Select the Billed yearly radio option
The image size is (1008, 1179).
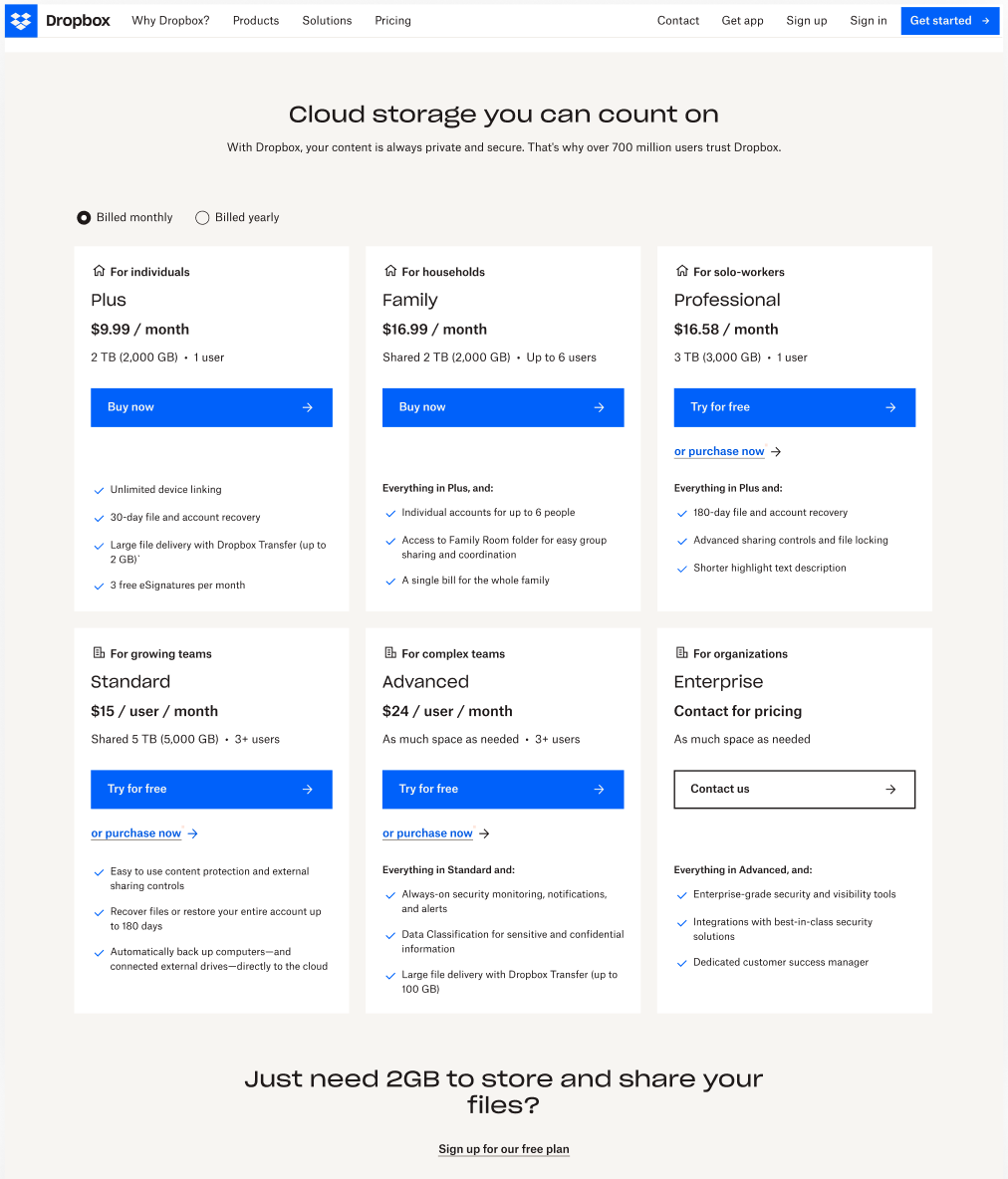point(202,217)
